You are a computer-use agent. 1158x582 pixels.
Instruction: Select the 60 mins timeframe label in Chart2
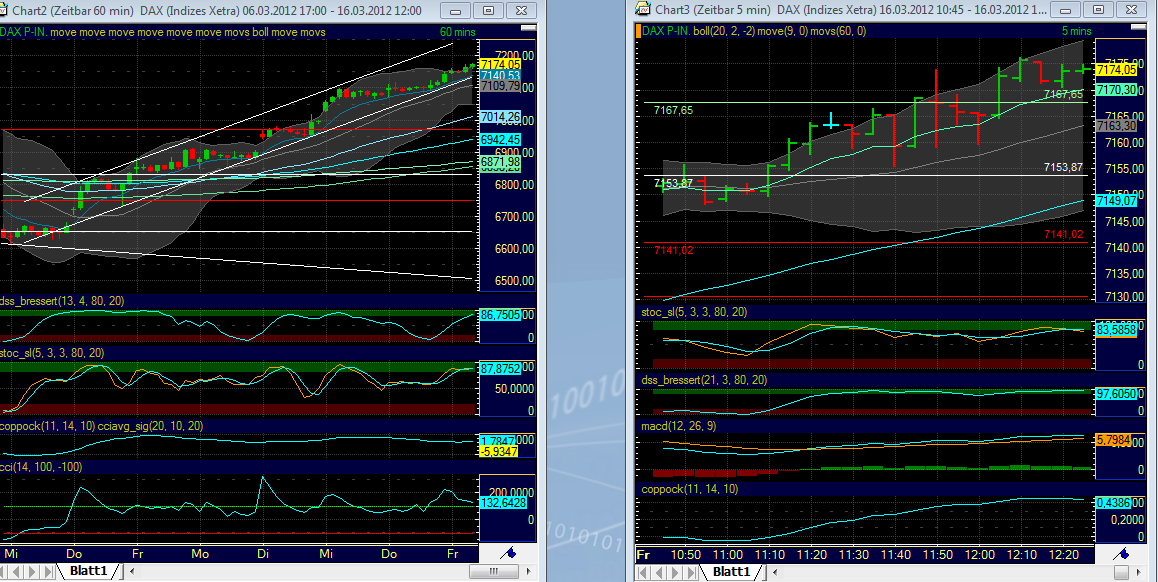coord(457,31)
